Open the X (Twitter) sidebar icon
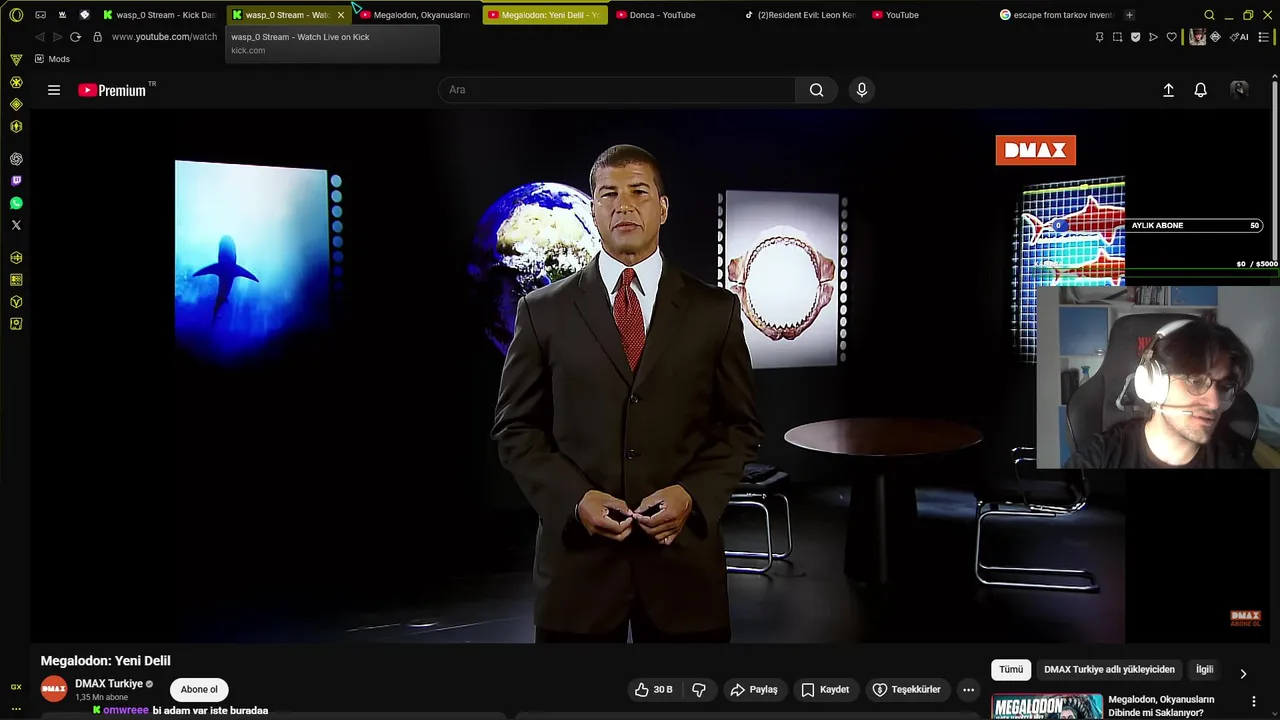 click(16, 225)
